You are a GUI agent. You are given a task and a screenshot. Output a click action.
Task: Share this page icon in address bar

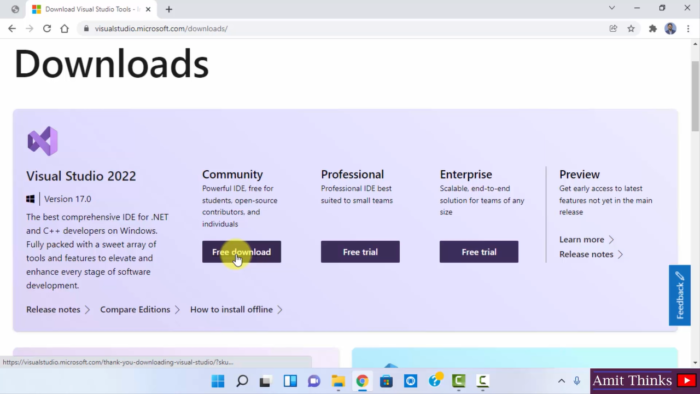(x=613, y=29)
